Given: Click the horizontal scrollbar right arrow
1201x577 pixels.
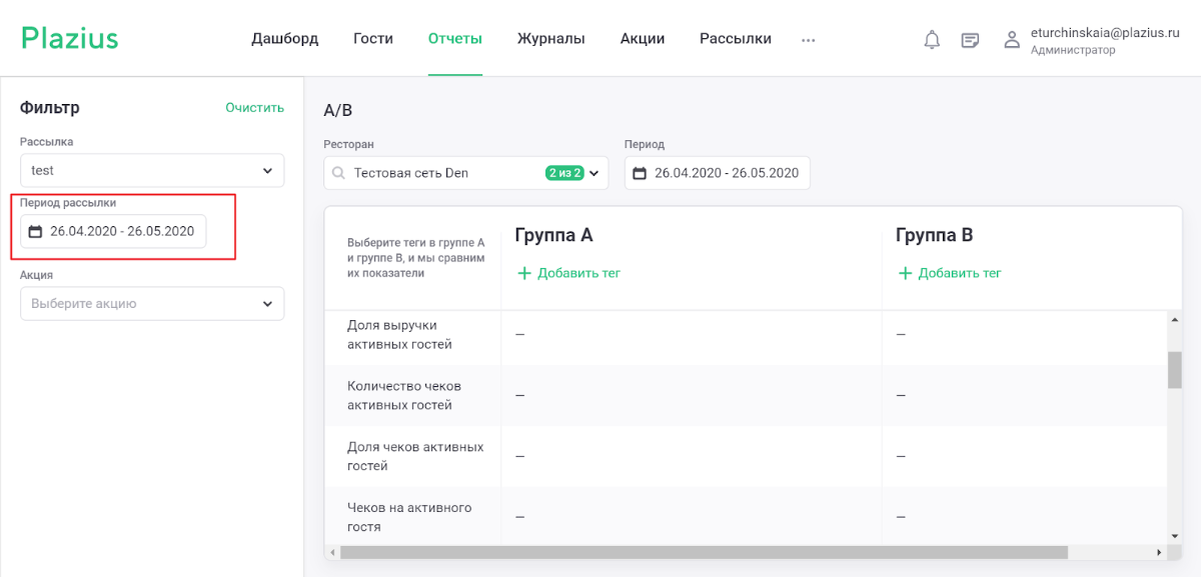Looking at the screenshot, I should click(1160, 552).
